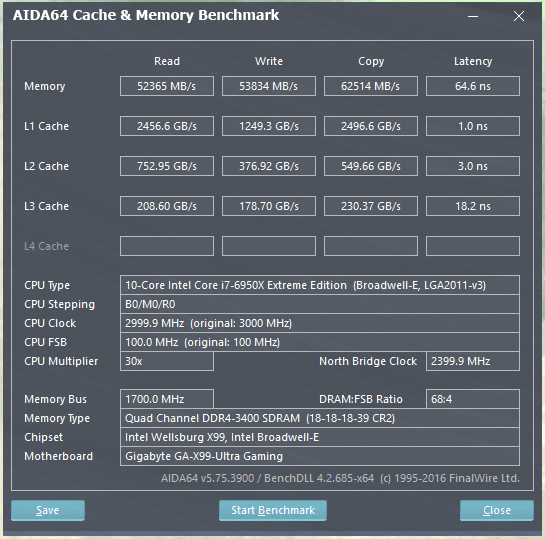The height and width of the screenshot is (539, 545).
Task: Select L2 Cache Latency 3.0 ns
Action: [473, 166]
